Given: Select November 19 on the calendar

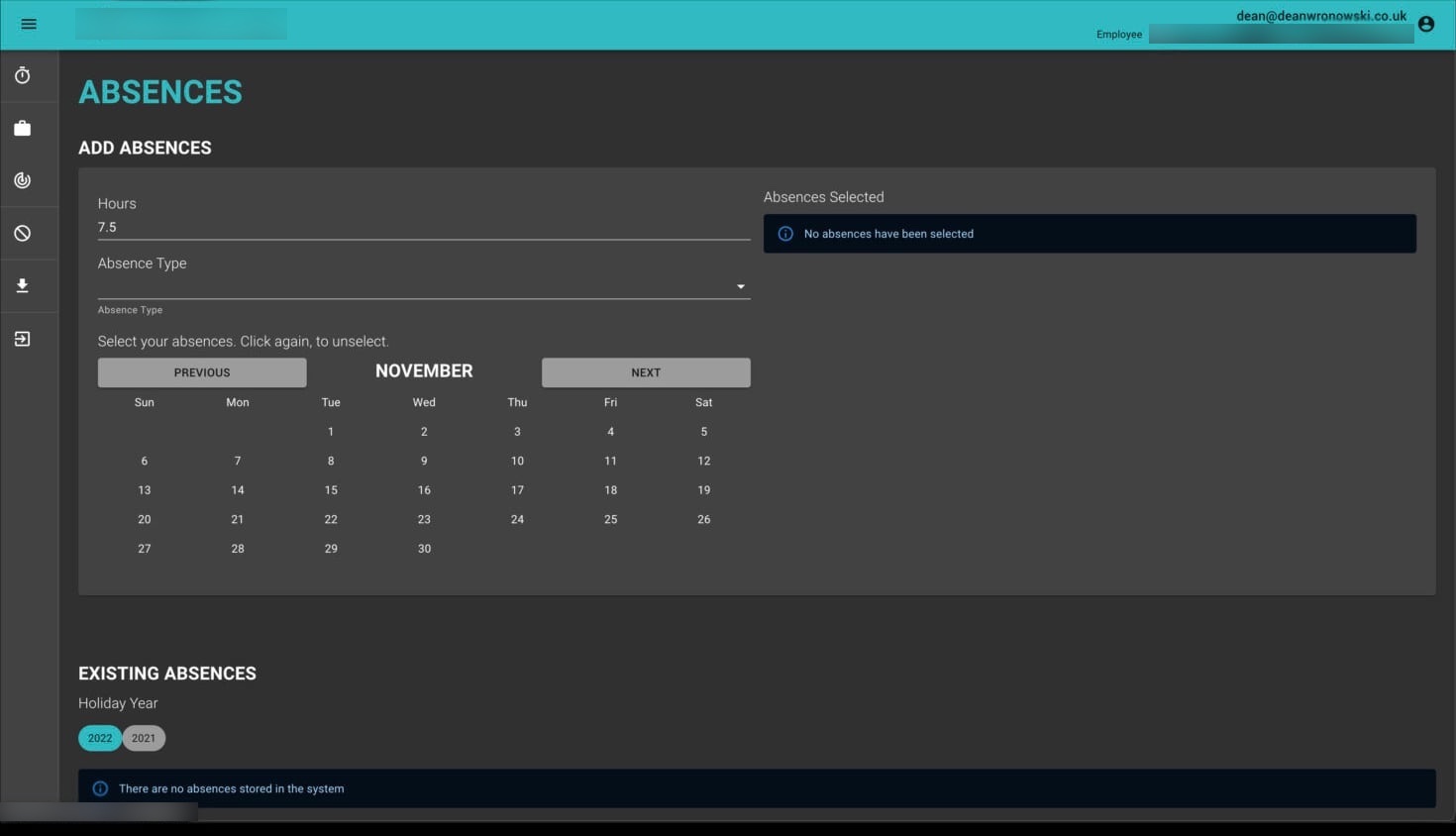Looking at the screenshot, I should (704, 490).
